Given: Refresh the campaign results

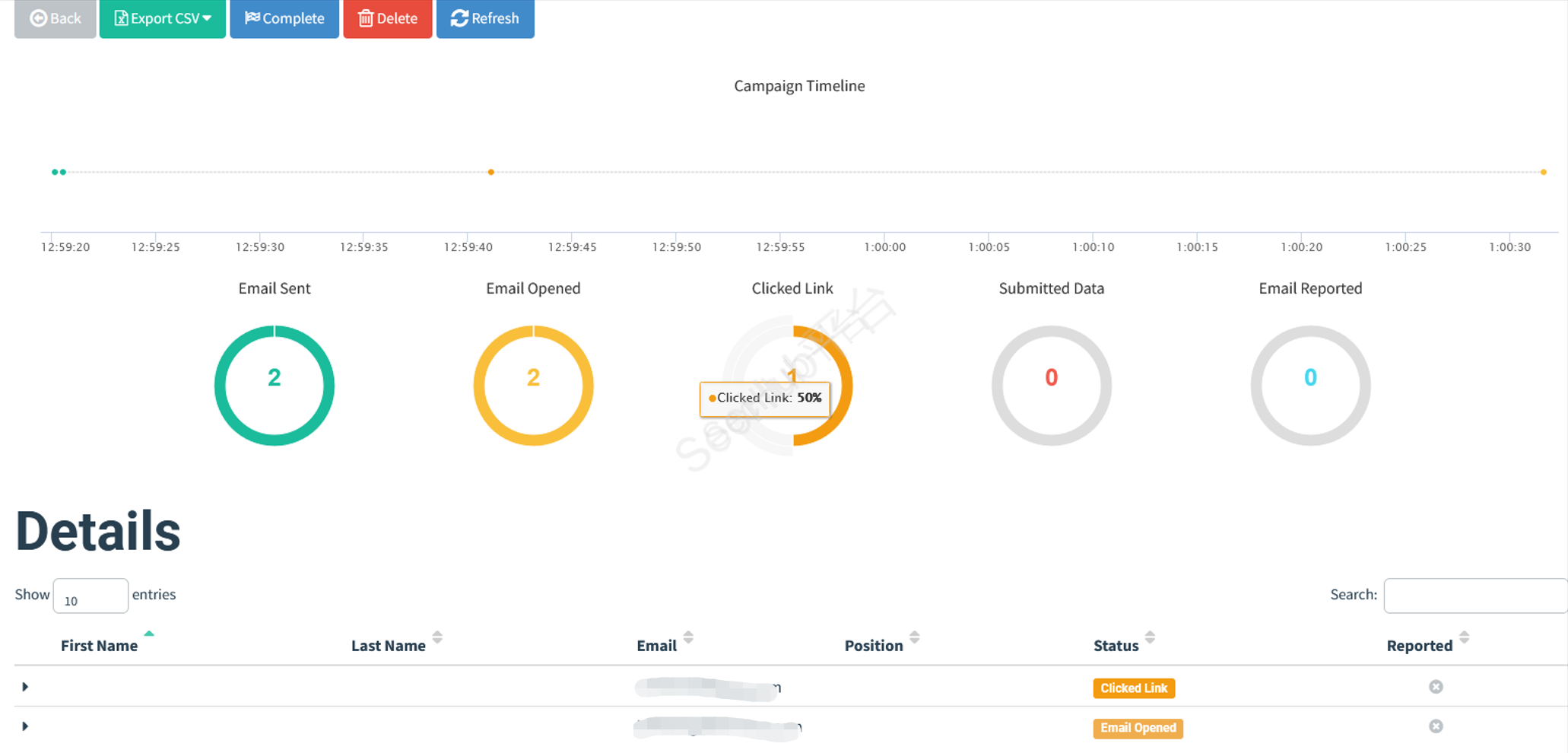Looking at the screenshot, I should 485,18.
